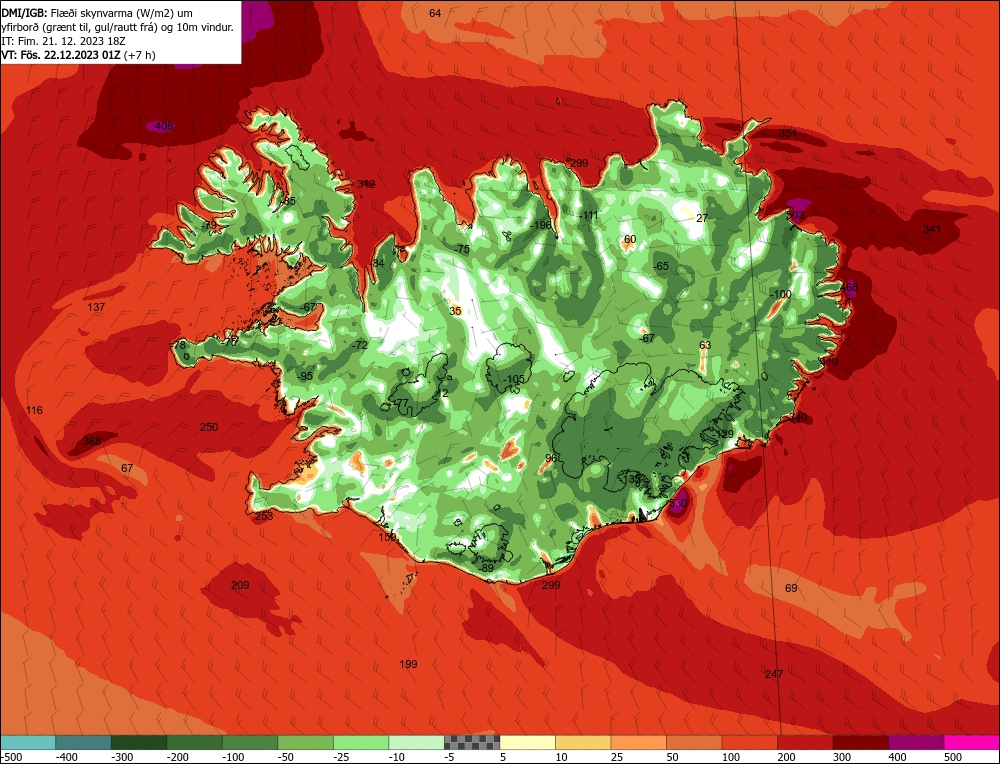Click the '137' value in the western sea
The height and width of the screenshot is (764, 1000).
(x=96, y=307)
